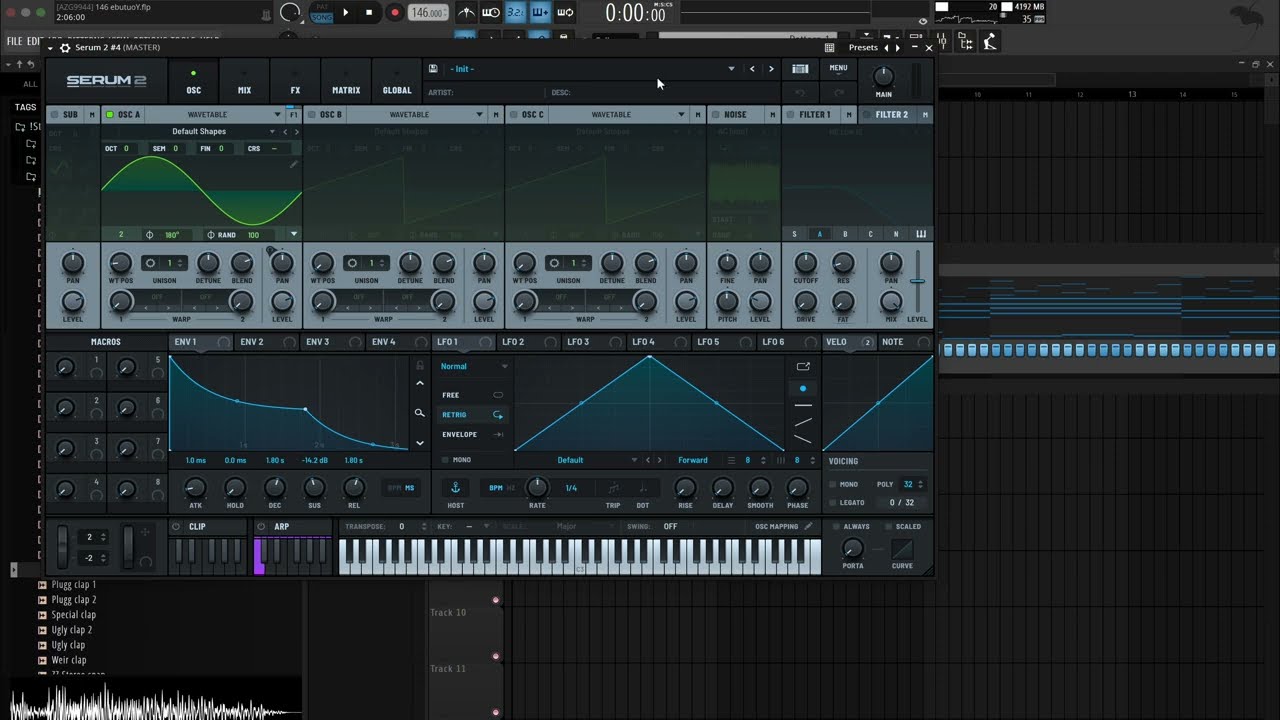This screenshot has height=720, width=1280.
Task: Enable FILTER 1
Action: (x=791, y=115)
